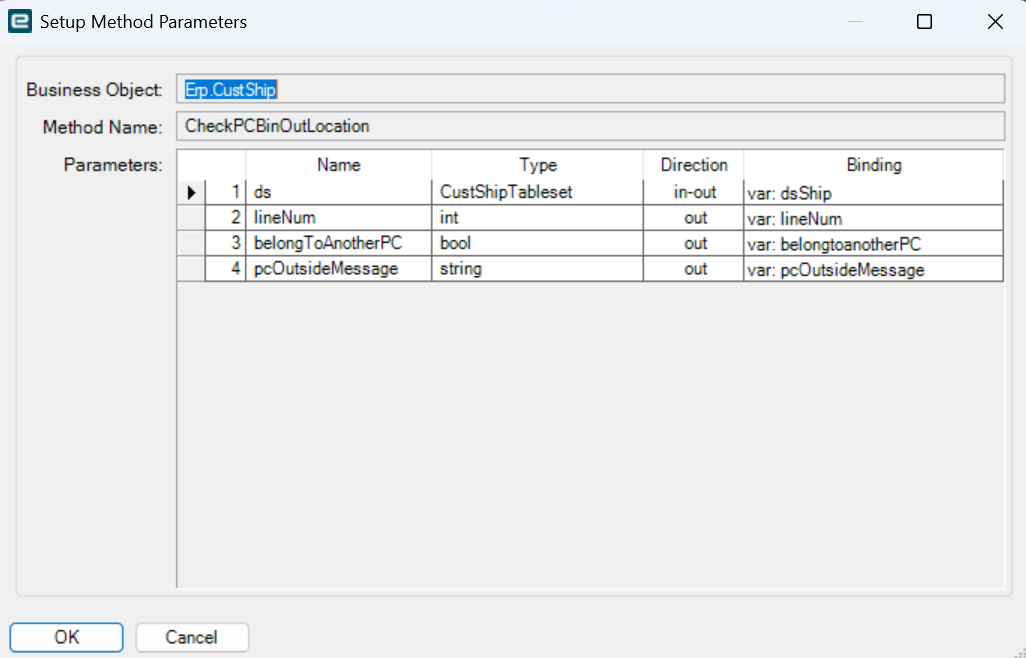Open binding 'var: belongtoanotherPC' cell
This screenshot has height=658, width=1026.
tap(874, 243)
